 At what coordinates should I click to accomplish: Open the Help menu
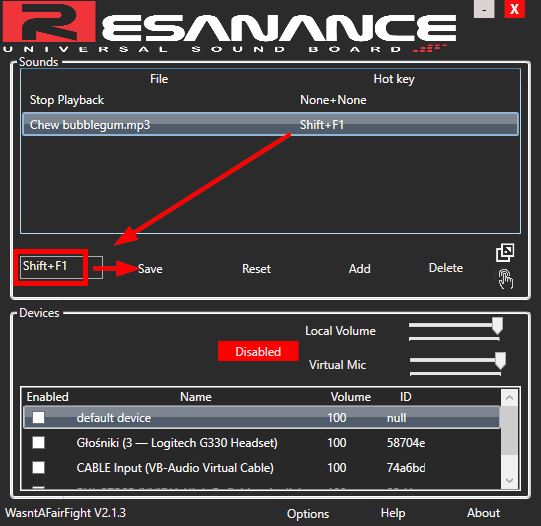click(x=393, y=513)
